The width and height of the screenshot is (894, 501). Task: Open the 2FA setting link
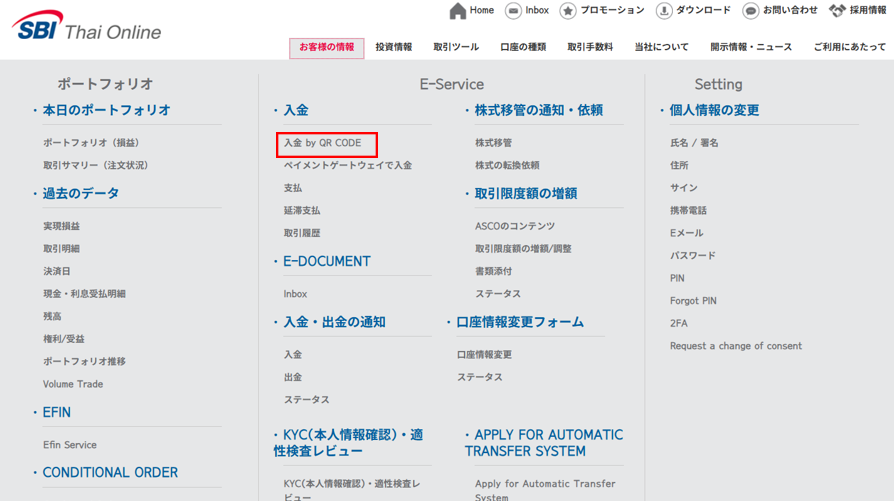tap(678, 323)
